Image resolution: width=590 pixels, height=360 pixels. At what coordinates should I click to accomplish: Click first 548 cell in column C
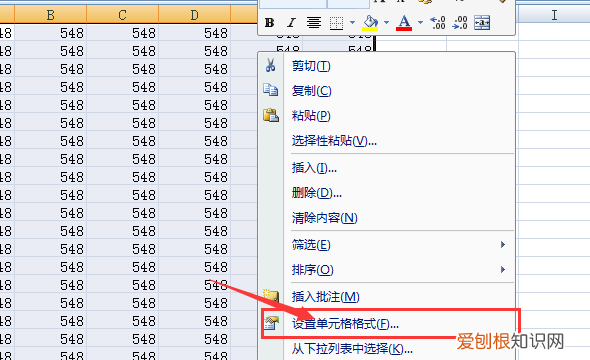(x=123, y=33)
